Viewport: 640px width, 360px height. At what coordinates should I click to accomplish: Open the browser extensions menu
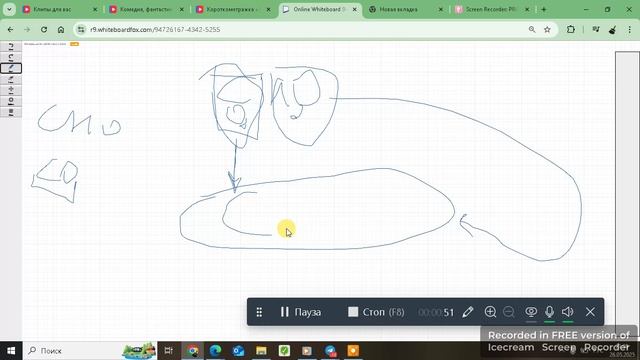point(571,29)
